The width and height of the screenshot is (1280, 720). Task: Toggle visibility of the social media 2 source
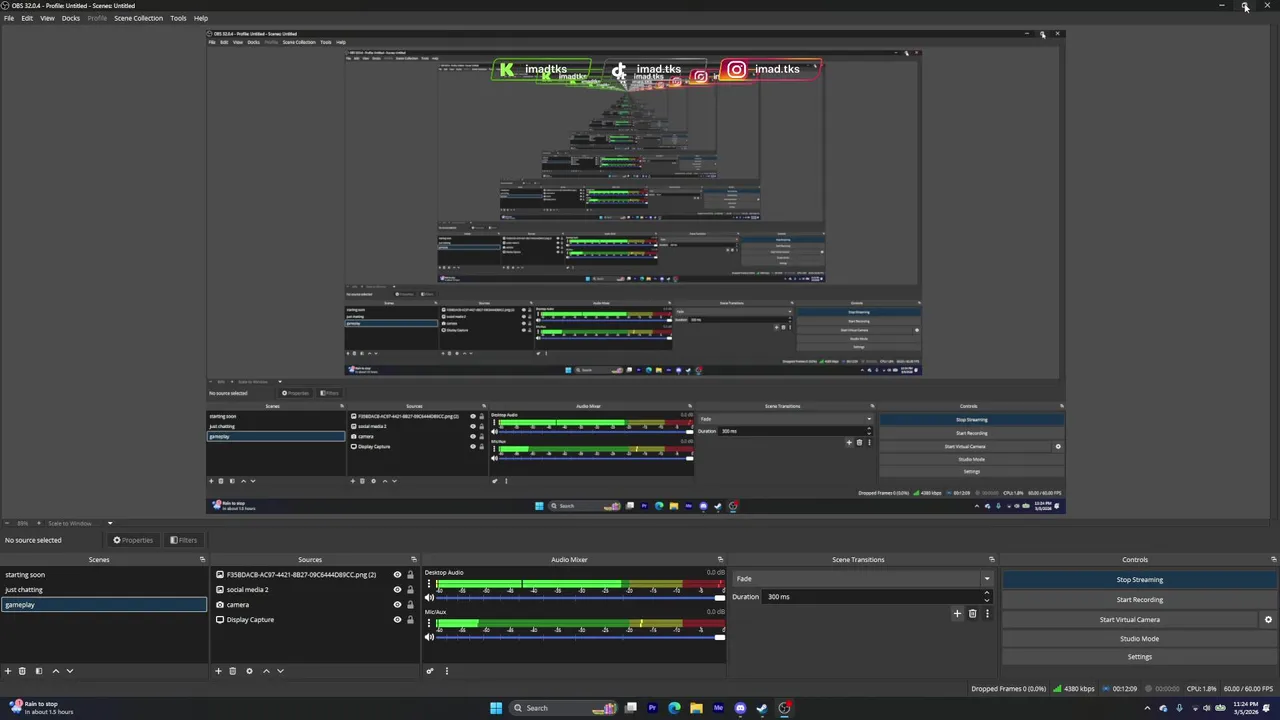pos(397,590)
